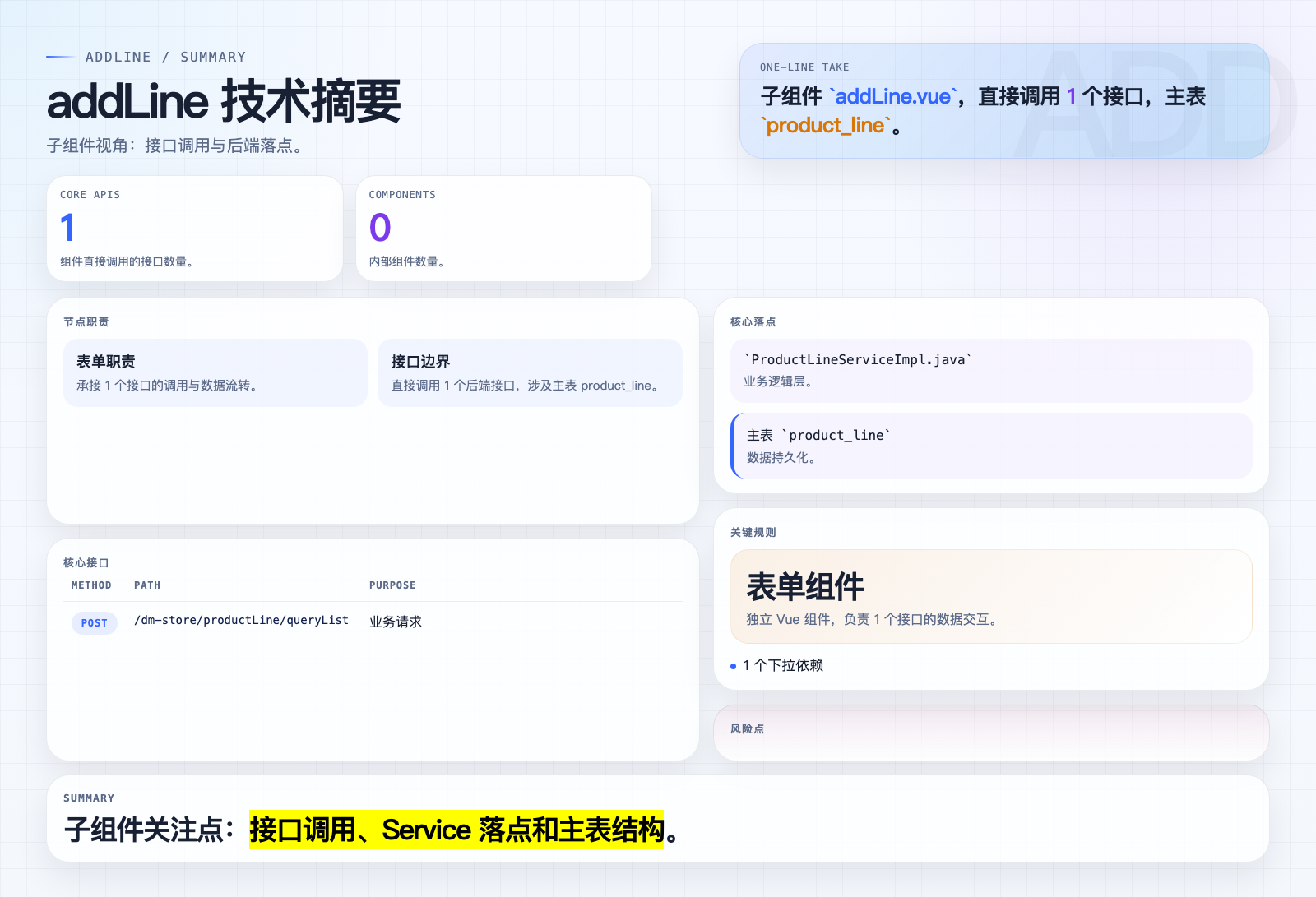Viewport: 1316px width, 897px height.
Task: Open the CORE APIS stat card
Action: pos(195,229)
